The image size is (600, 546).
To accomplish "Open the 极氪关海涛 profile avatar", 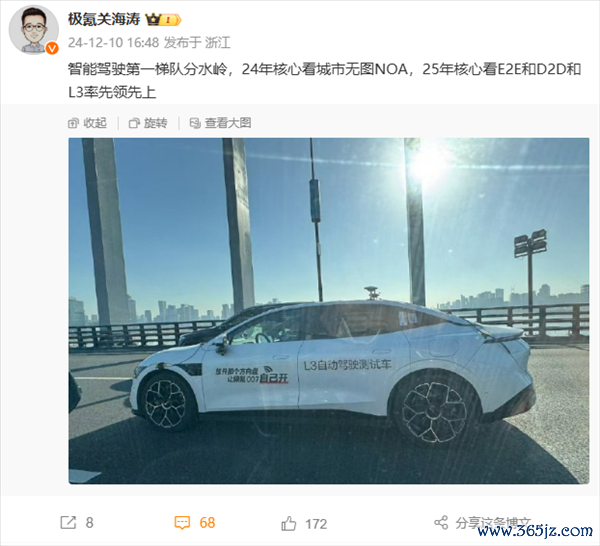I will pyautogui.click(x=34, y=30).
